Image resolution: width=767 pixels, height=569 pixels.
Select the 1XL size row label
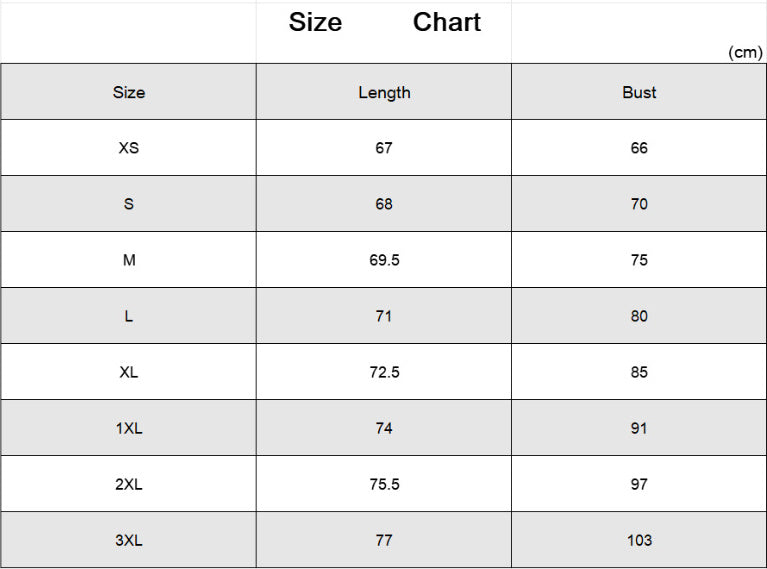point(129,428)
